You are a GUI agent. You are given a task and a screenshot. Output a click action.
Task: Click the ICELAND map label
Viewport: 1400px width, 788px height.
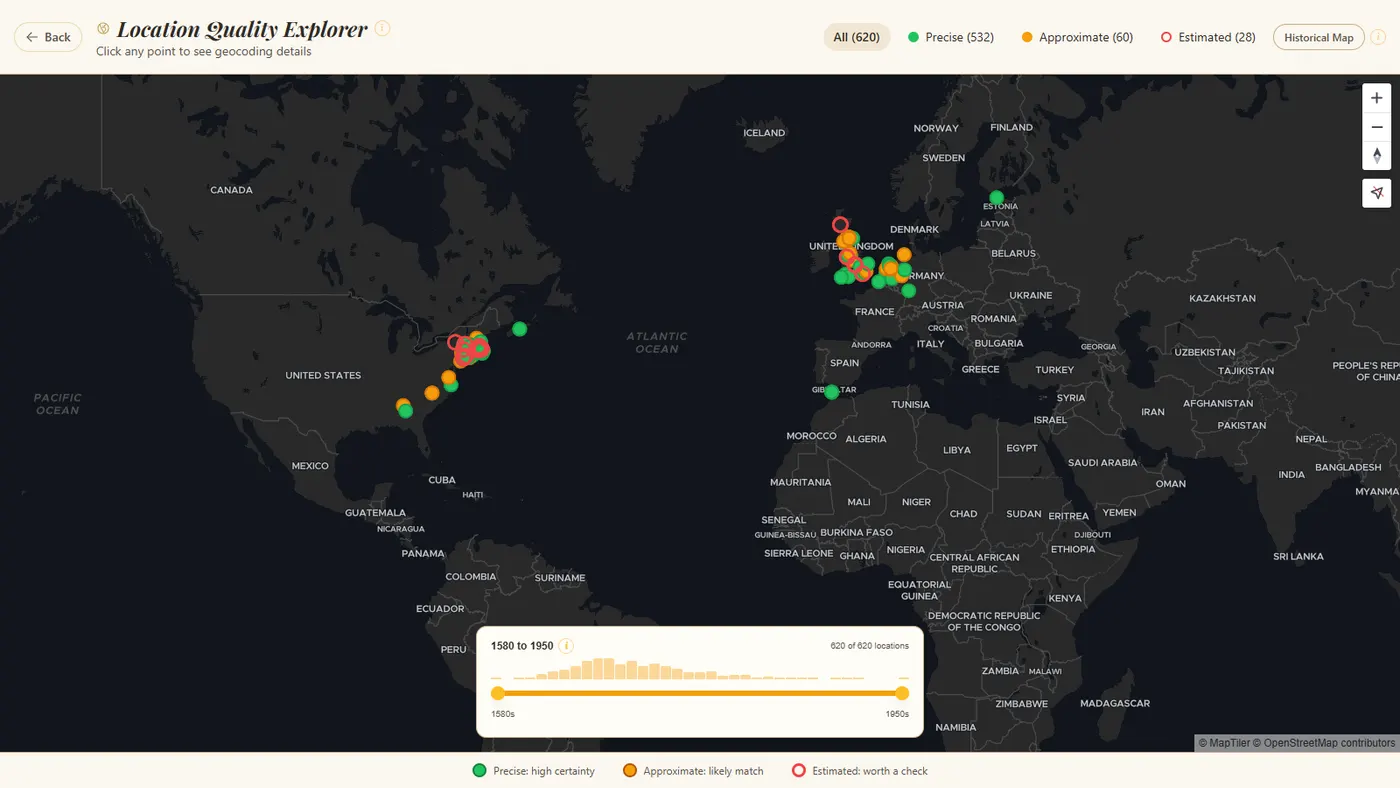pos(764,133)
